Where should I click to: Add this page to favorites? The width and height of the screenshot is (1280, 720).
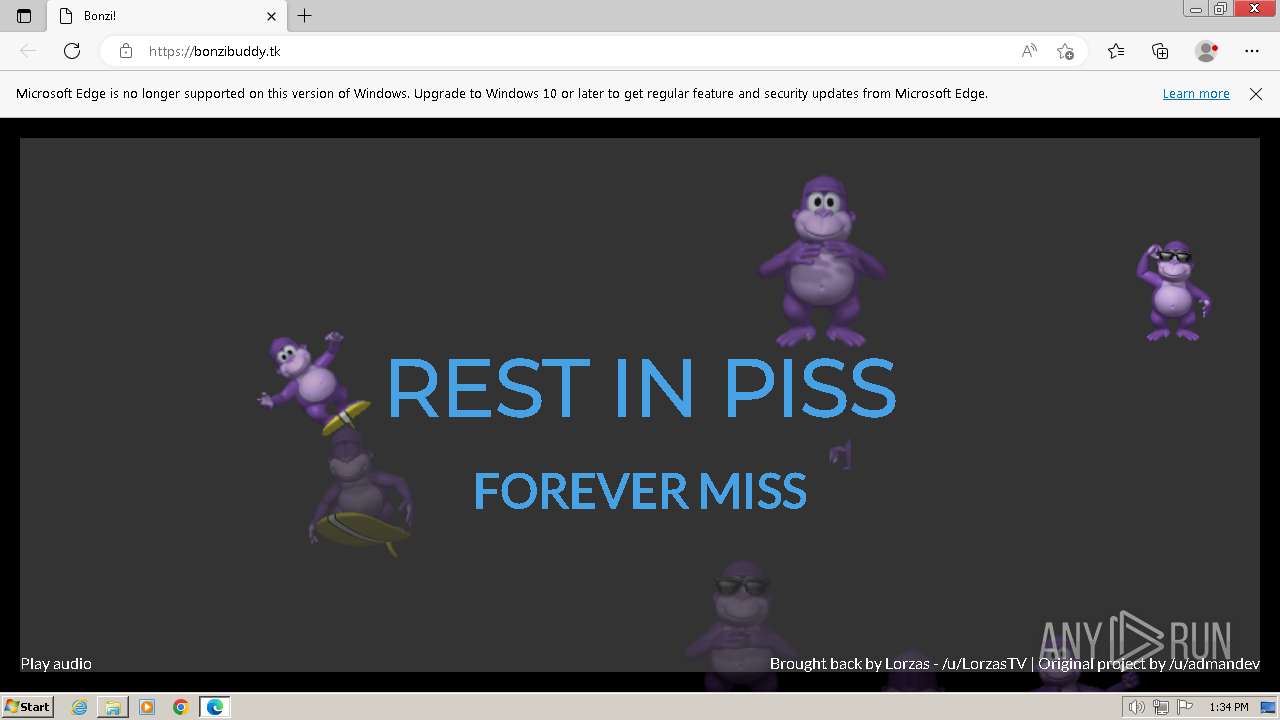[x=1065, y=51]
